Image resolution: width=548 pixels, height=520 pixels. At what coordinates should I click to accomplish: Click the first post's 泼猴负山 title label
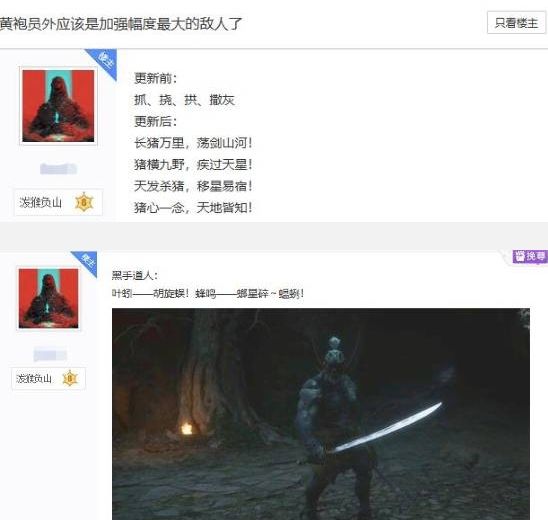[x=41, y=202]
